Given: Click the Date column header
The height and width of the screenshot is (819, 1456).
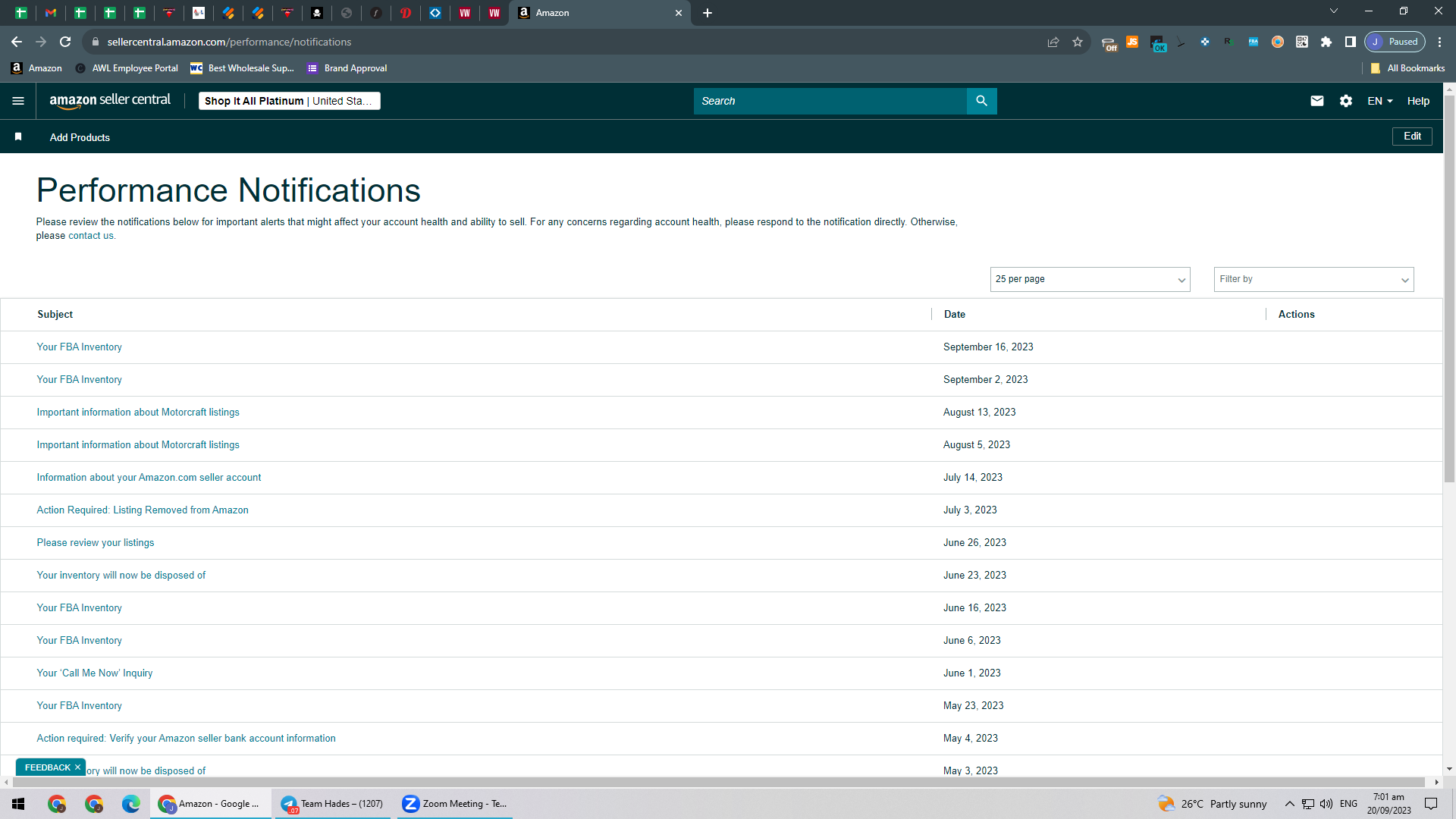Looking at the screenshot, I should click(955, 315).
